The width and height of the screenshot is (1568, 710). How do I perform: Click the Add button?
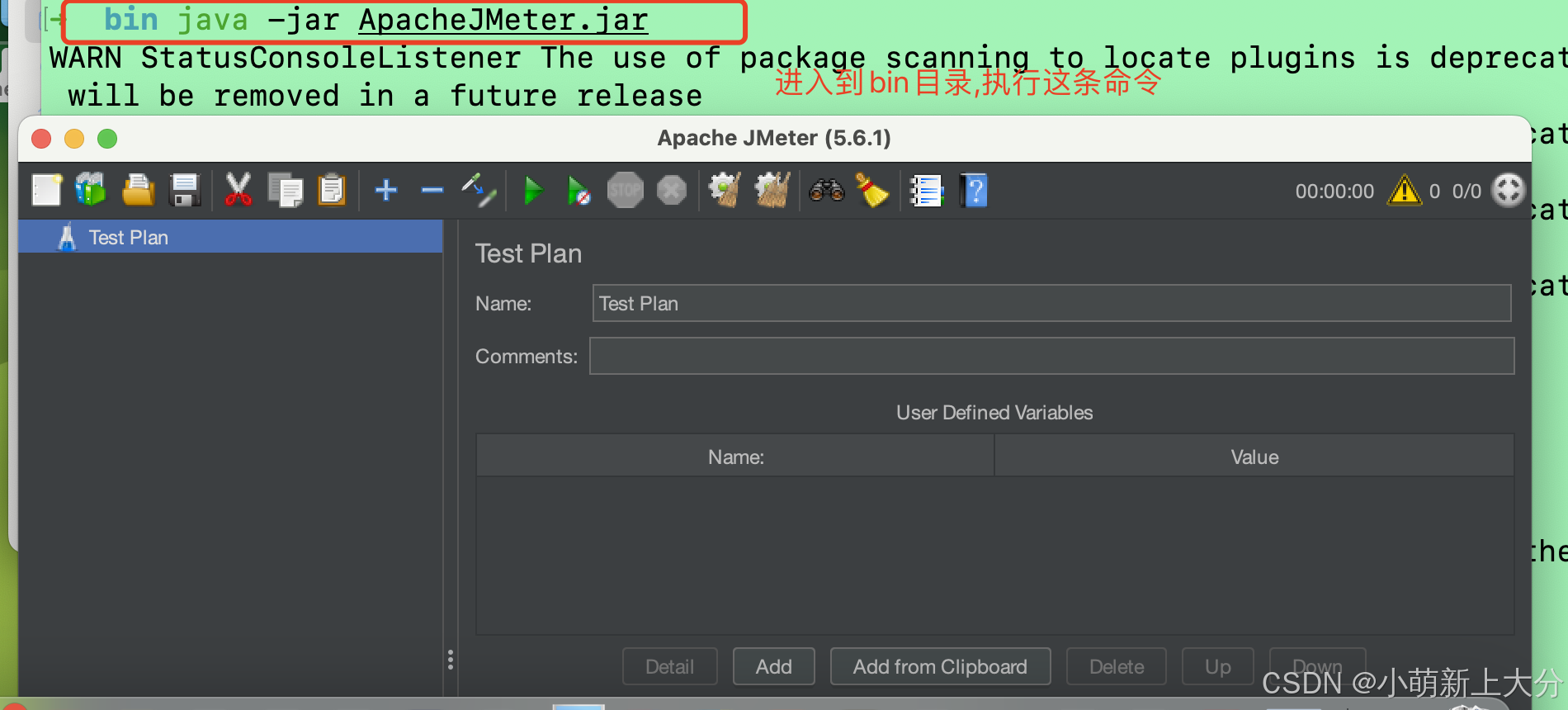773,666
